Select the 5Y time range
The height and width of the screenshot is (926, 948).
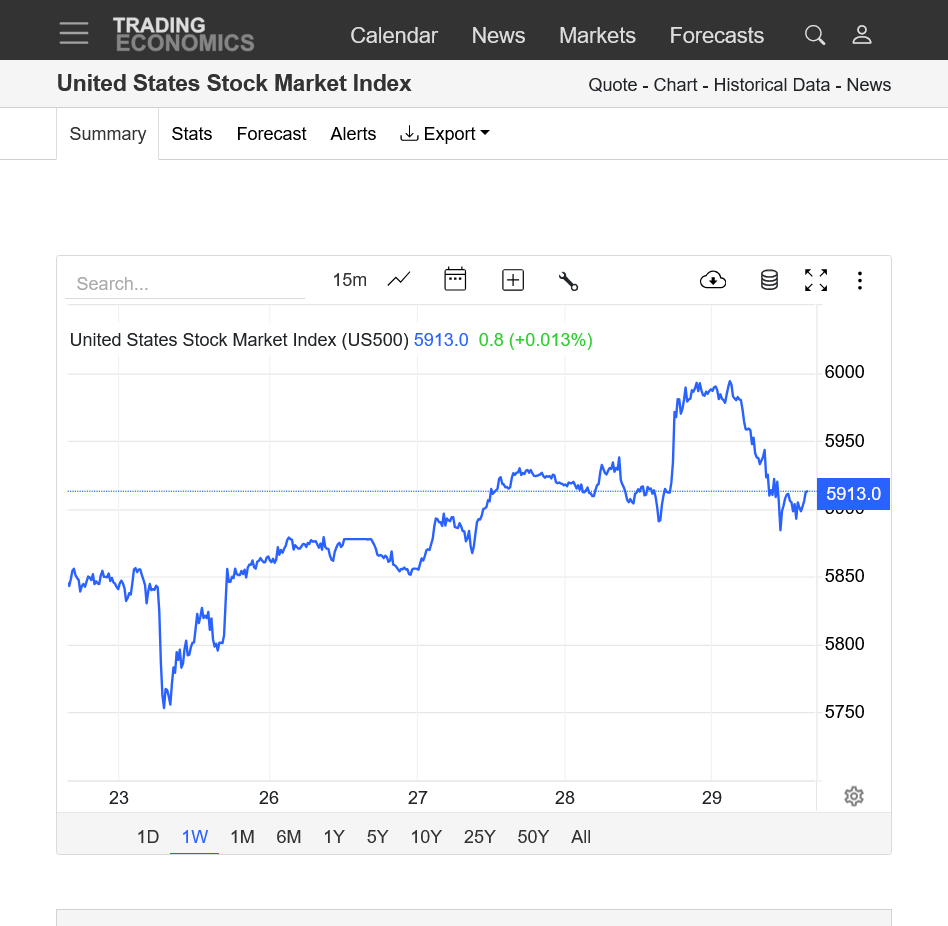point(377,837)
